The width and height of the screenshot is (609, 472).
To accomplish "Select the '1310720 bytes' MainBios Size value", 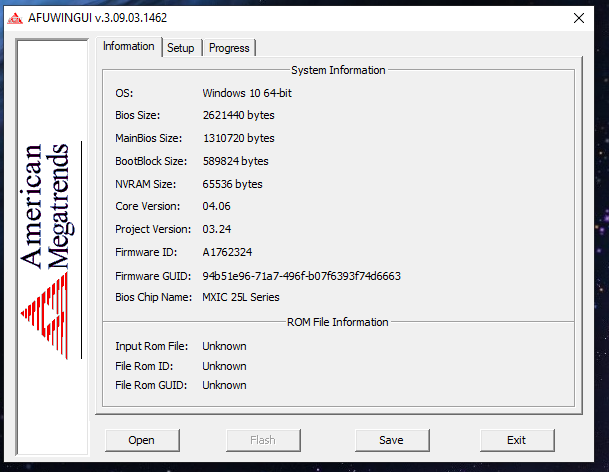I will 238,138.
